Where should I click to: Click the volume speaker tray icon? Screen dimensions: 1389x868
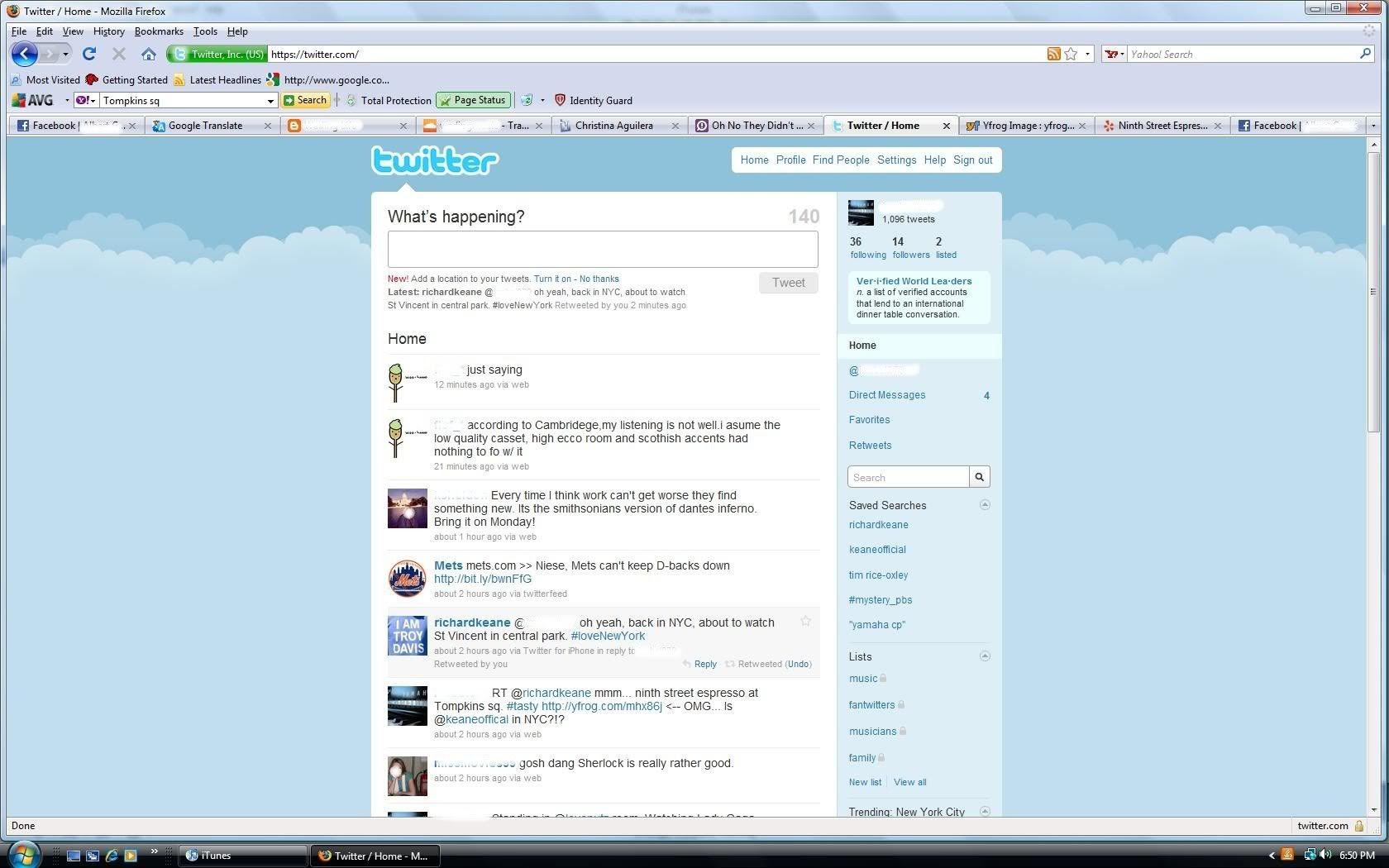point(1325,855)
